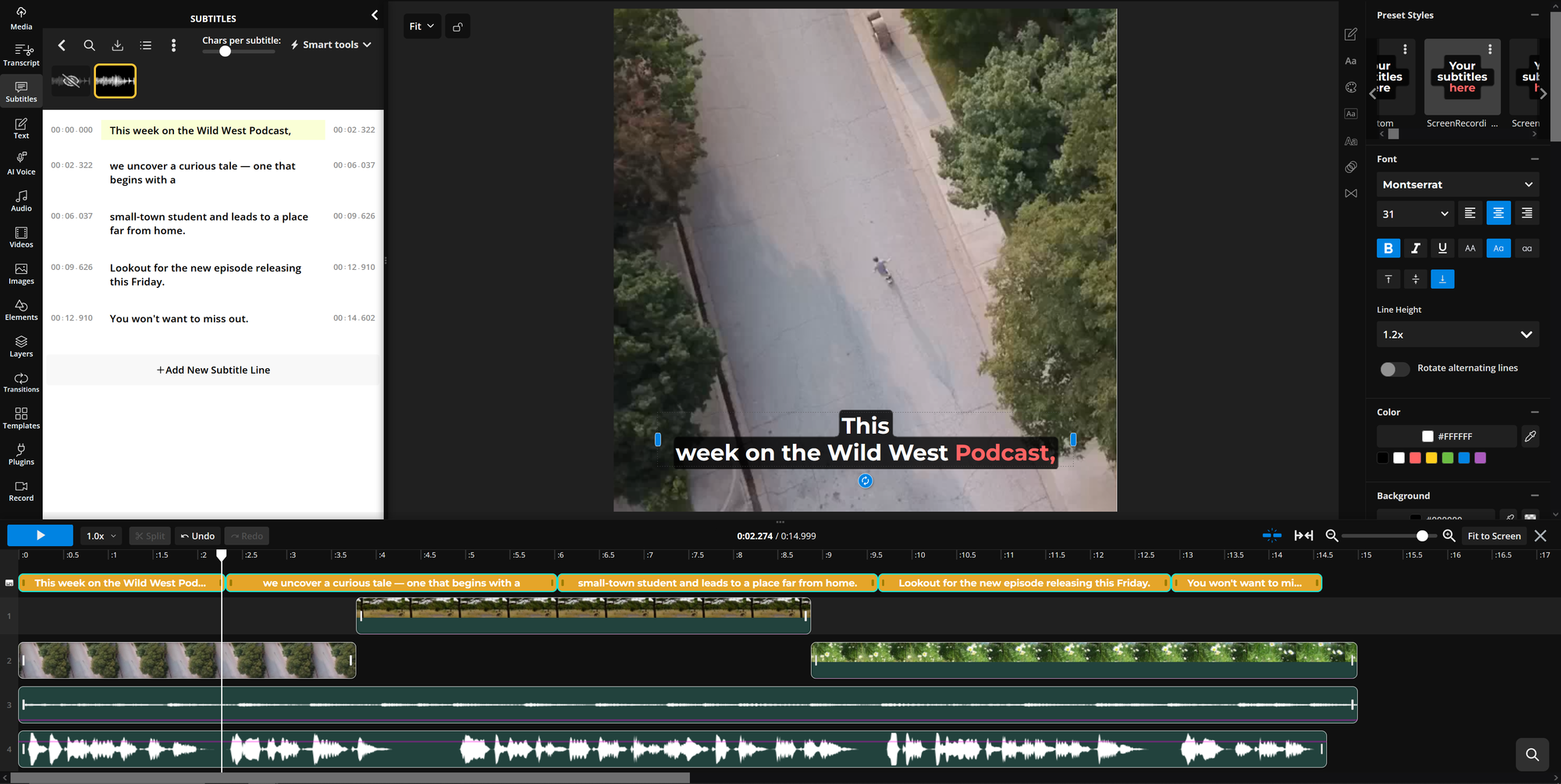Image resolution: width=1561 pixels, height=784 pixels.
Task: Open the Transitions panel
Action: click(20, 382)
